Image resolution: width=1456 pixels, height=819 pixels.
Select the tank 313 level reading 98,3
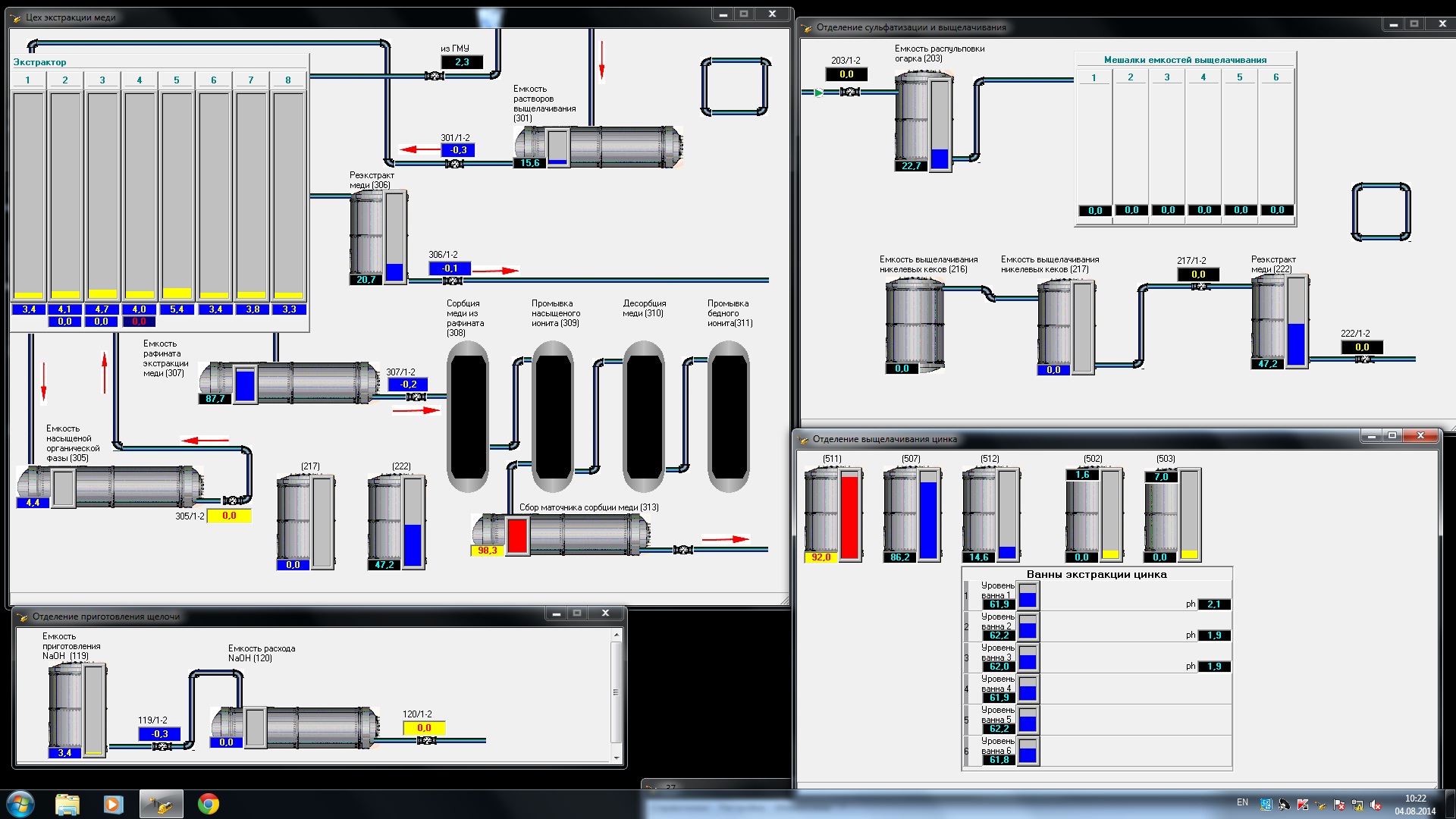click(x=487, y=551)
